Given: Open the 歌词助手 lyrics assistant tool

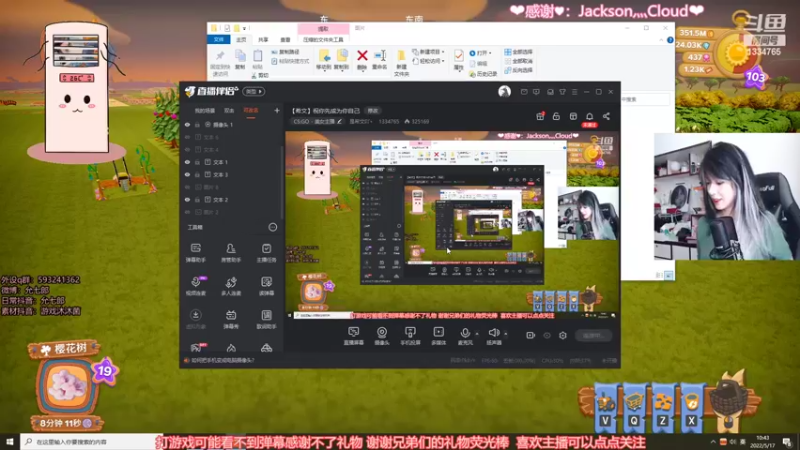Looking at the screenshot, I should pyautogui.click(x=266, y=319).
